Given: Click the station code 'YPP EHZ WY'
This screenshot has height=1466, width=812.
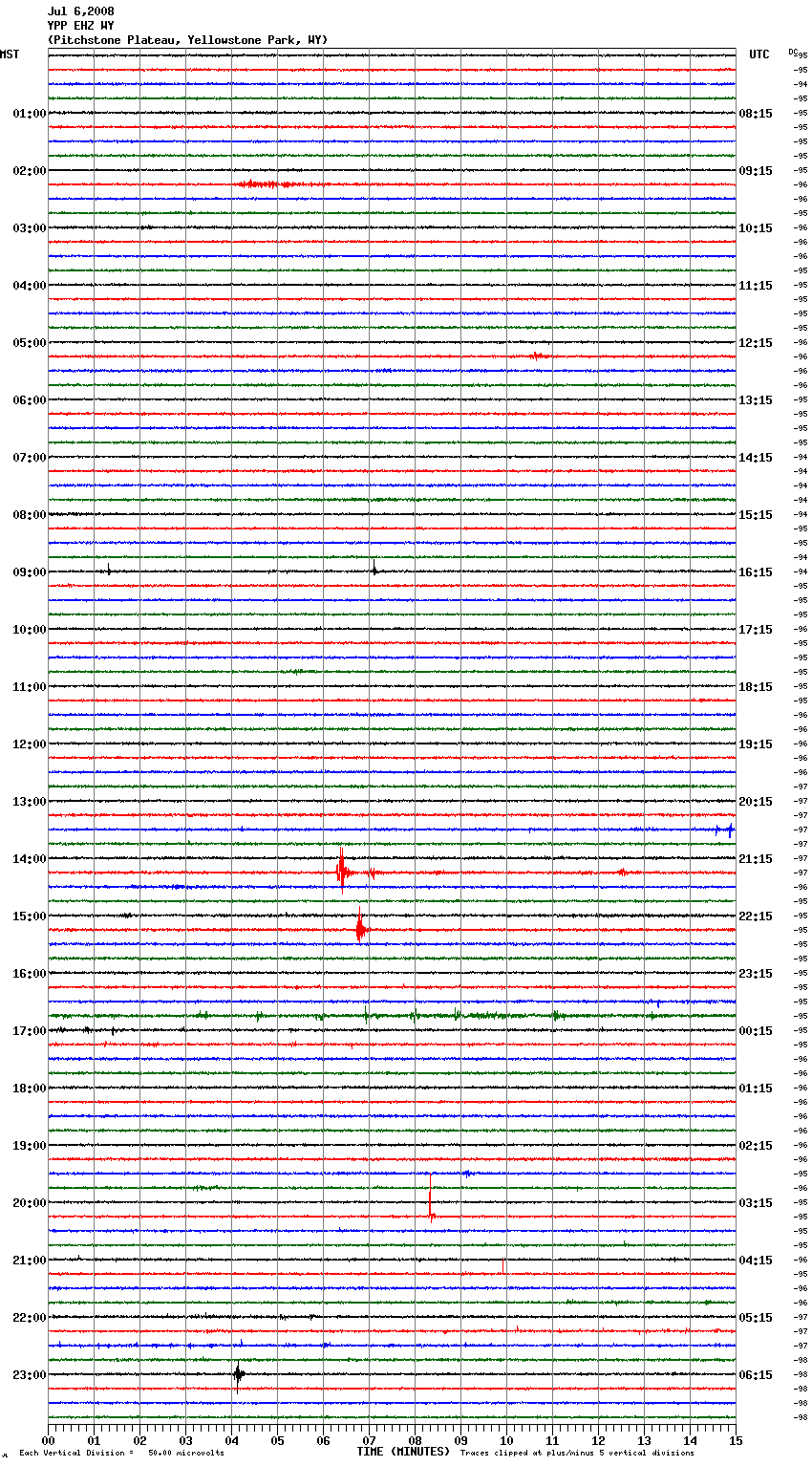Looking at the screenshot, I should (80, 26).
